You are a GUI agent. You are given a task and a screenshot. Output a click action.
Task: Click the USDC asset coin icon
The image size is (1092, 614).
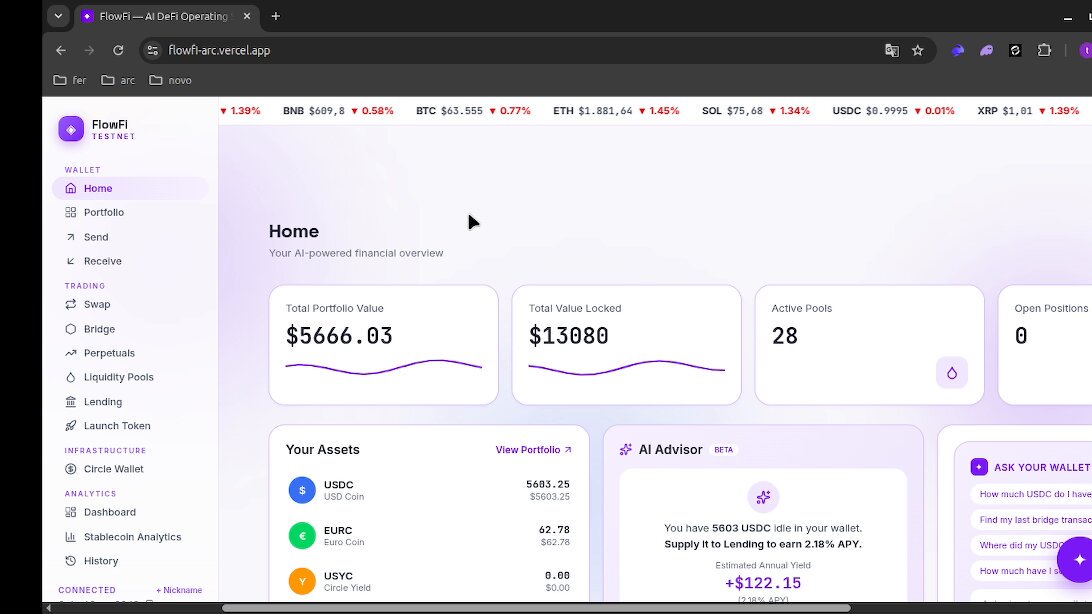(302, 490)
